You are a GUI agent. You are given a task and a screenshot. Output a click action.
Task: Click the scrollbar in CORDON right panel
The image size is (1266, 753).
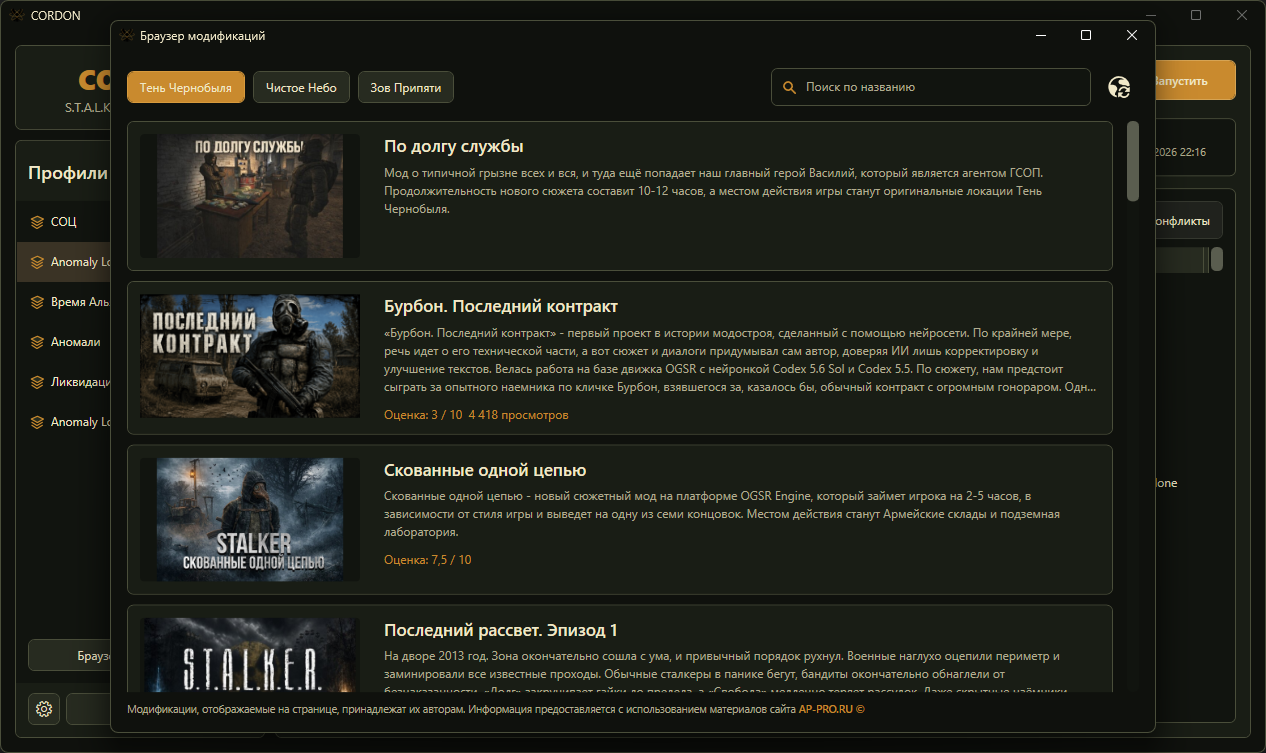[x=1217, y=259]
